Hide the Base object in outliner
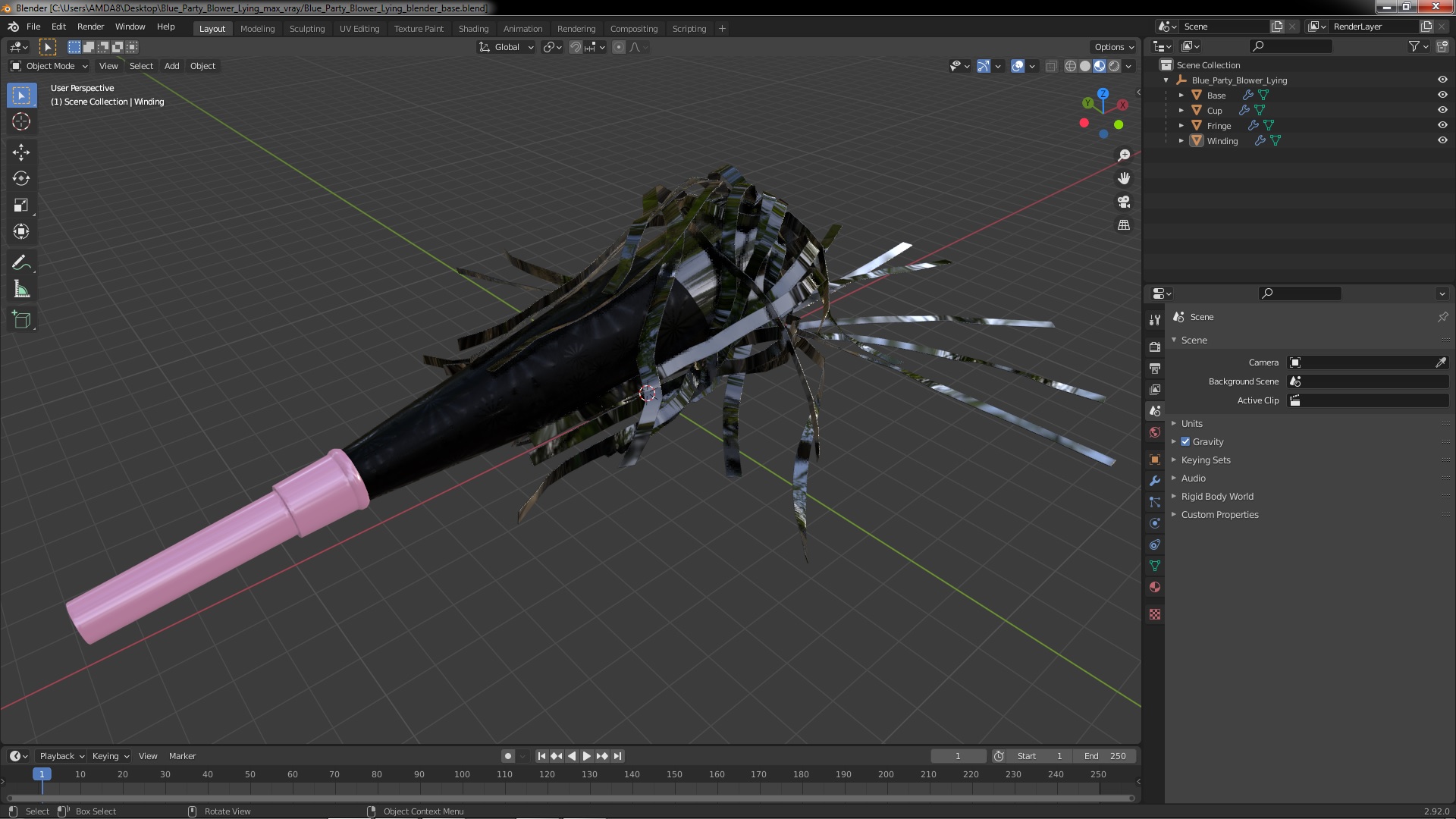Viewport: 1456px width, 819px height. coord(1442,95)
